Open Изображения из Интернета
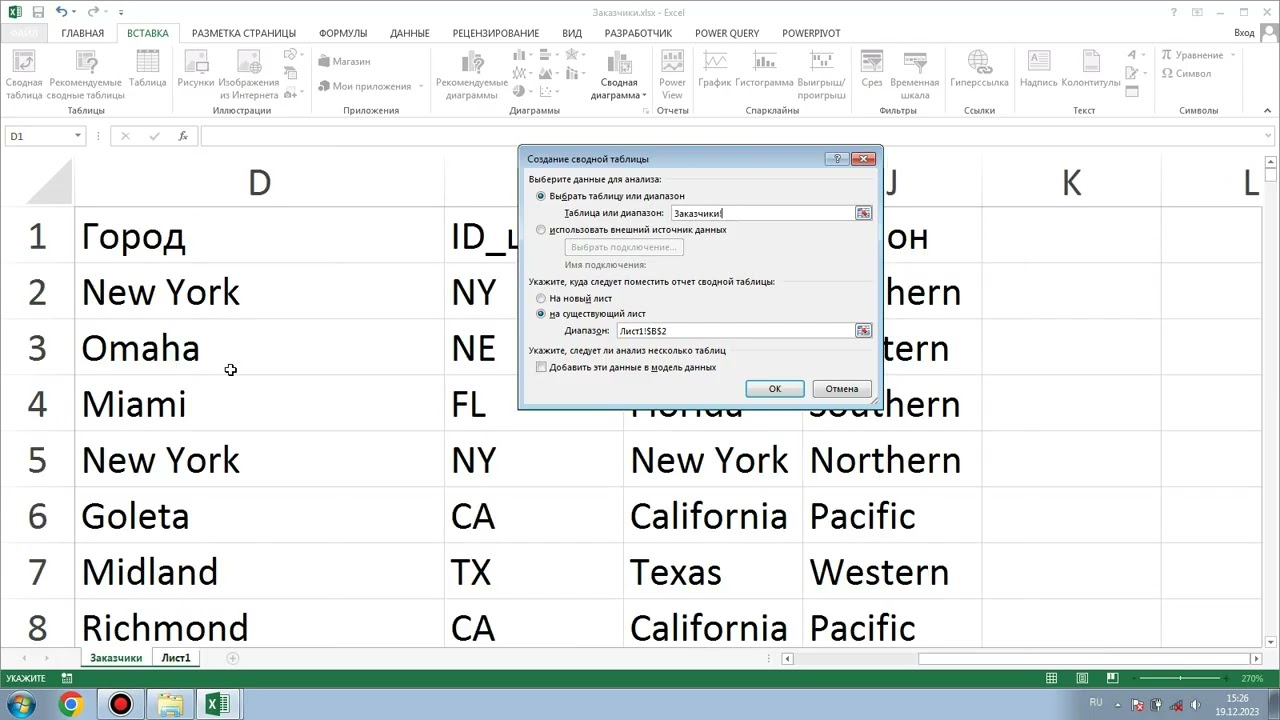1280x720 pixels. pyautogui.click(x=248, y=74)
